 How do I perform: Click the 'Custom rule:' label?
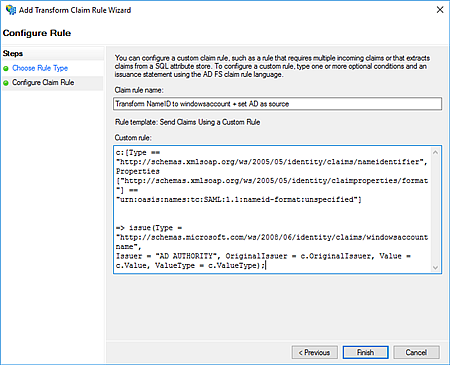tap(133, 137)
